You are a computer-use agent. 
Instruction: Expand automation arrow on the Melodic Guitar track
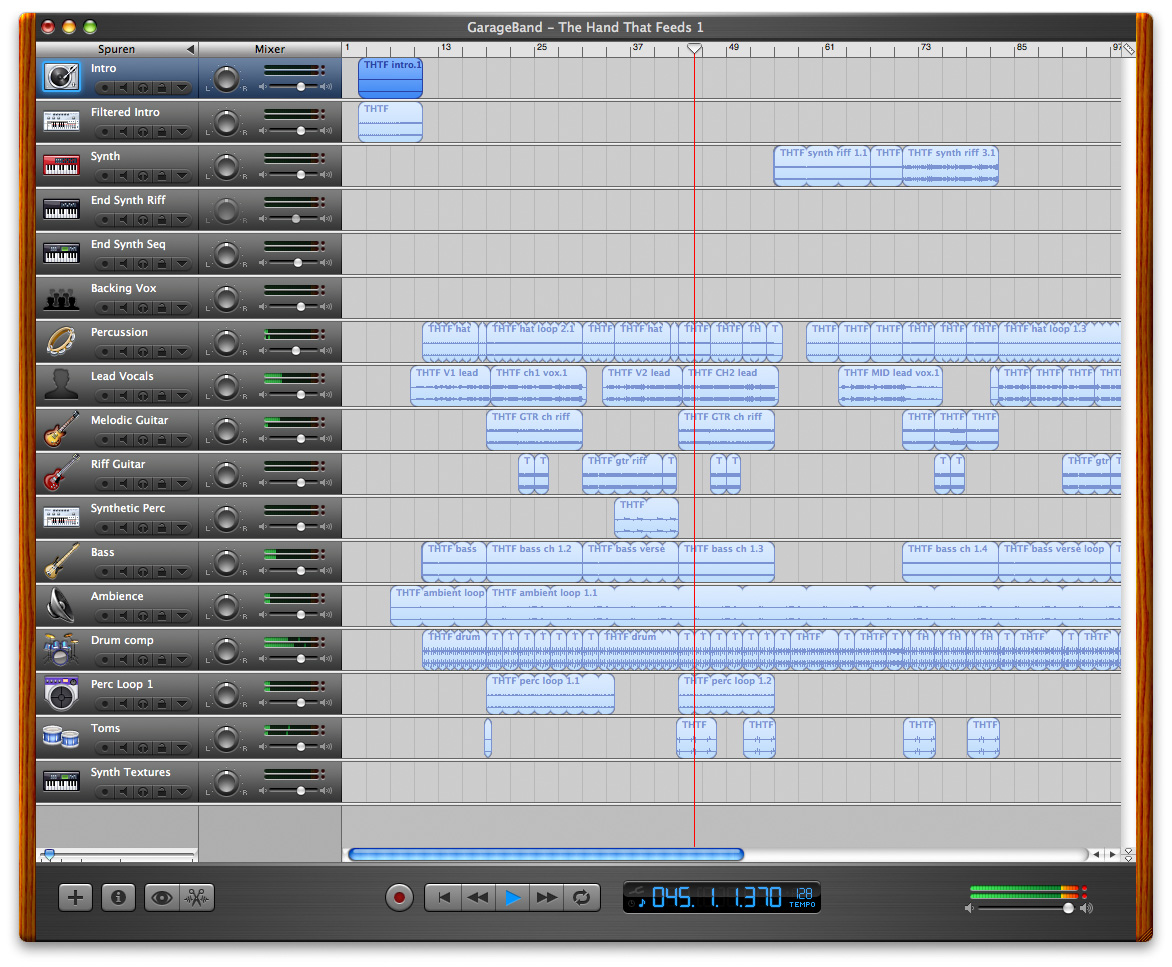[182, 440]
